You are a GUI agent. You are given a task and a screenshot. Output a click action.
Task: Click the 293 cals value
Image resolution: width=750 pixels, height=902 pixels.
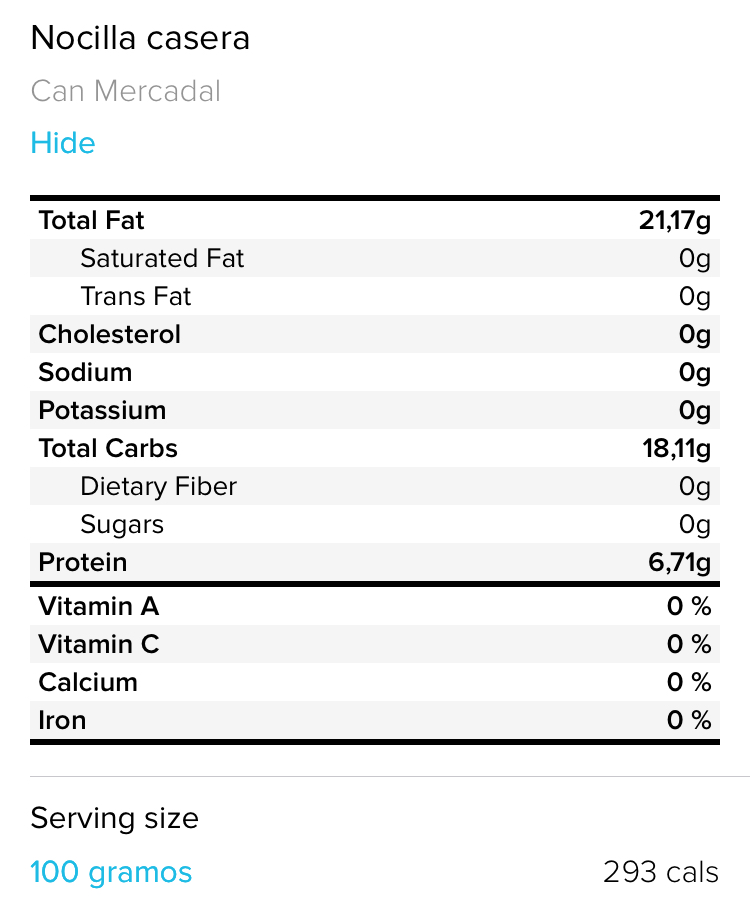click(x=660, y=872)
